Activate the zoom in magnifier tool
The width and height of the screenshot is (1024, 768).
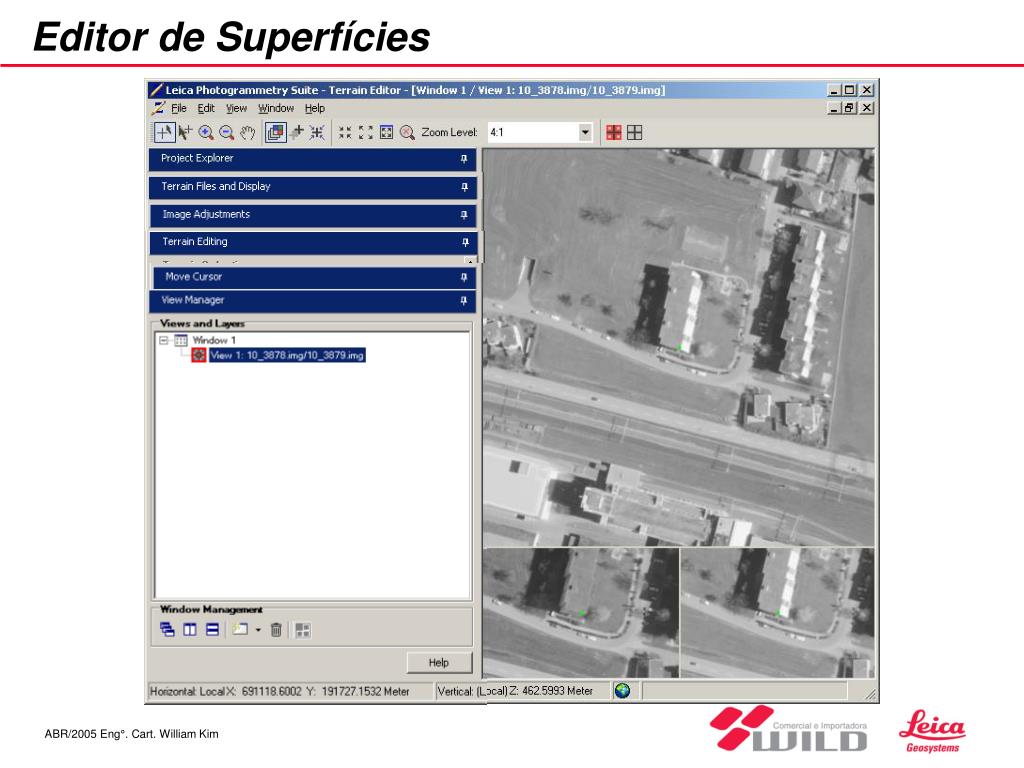[206, 133]
